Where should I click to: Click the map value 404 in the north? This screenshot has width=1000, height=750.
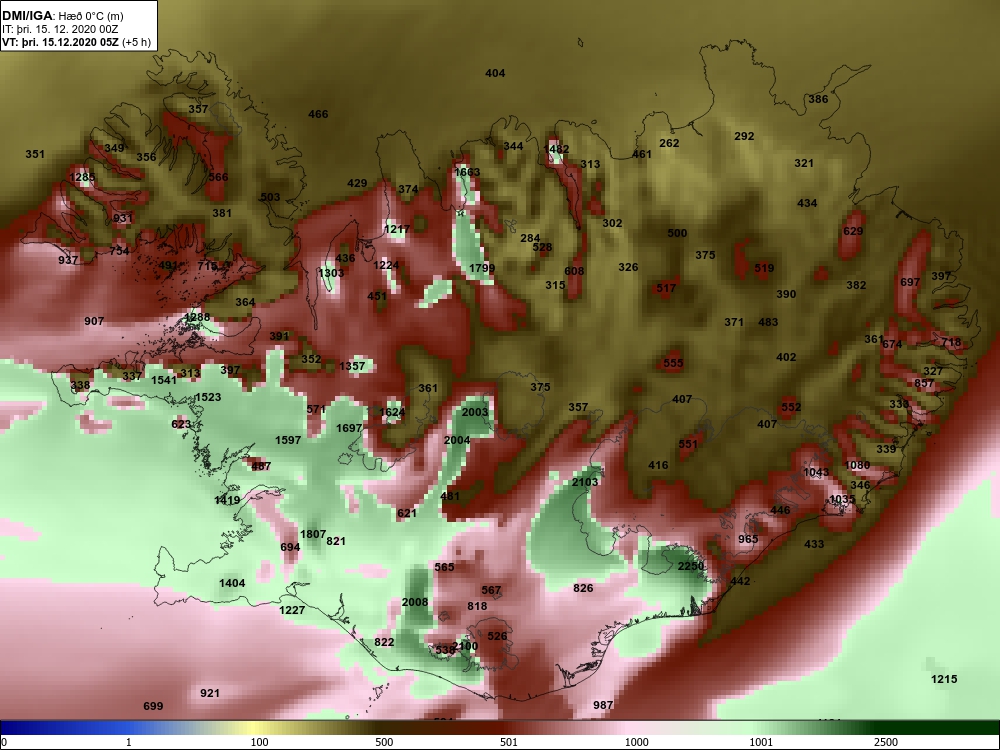(495, 73)
